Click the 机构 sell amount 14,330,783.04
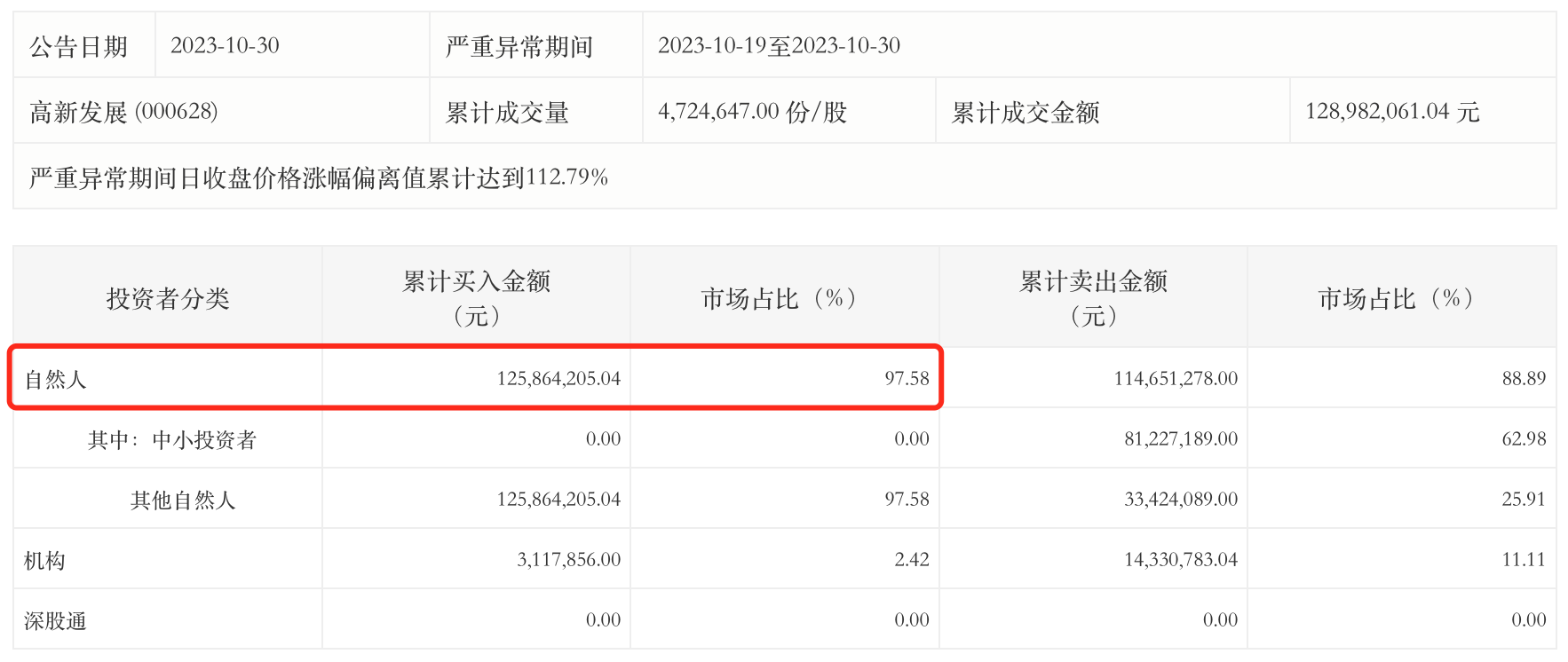This screenshot has height=662, width=1568. tap(1180, 560)
